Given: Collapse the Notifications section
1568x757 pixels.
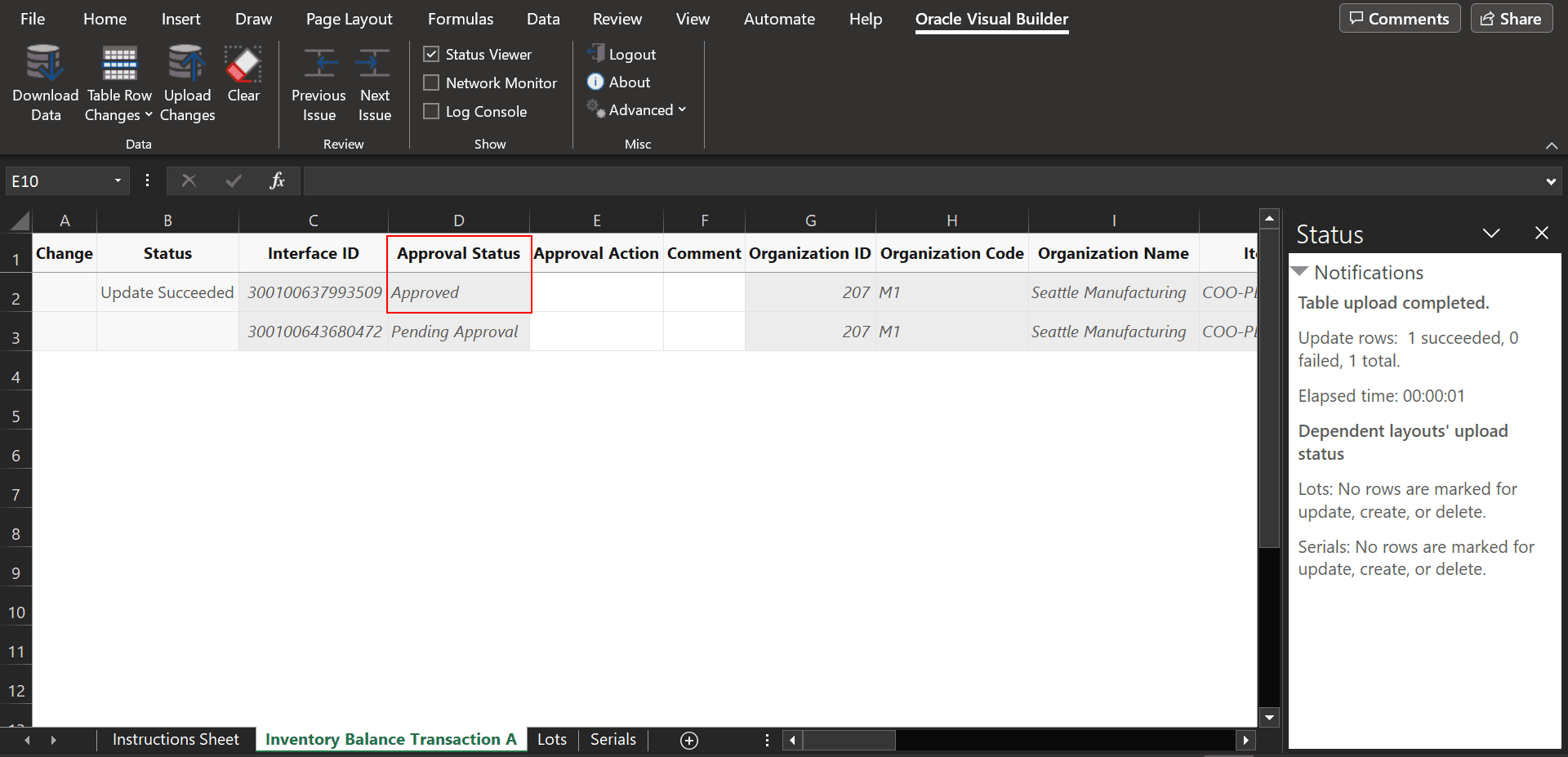Looking at the screenshot, I should 1299,271.
